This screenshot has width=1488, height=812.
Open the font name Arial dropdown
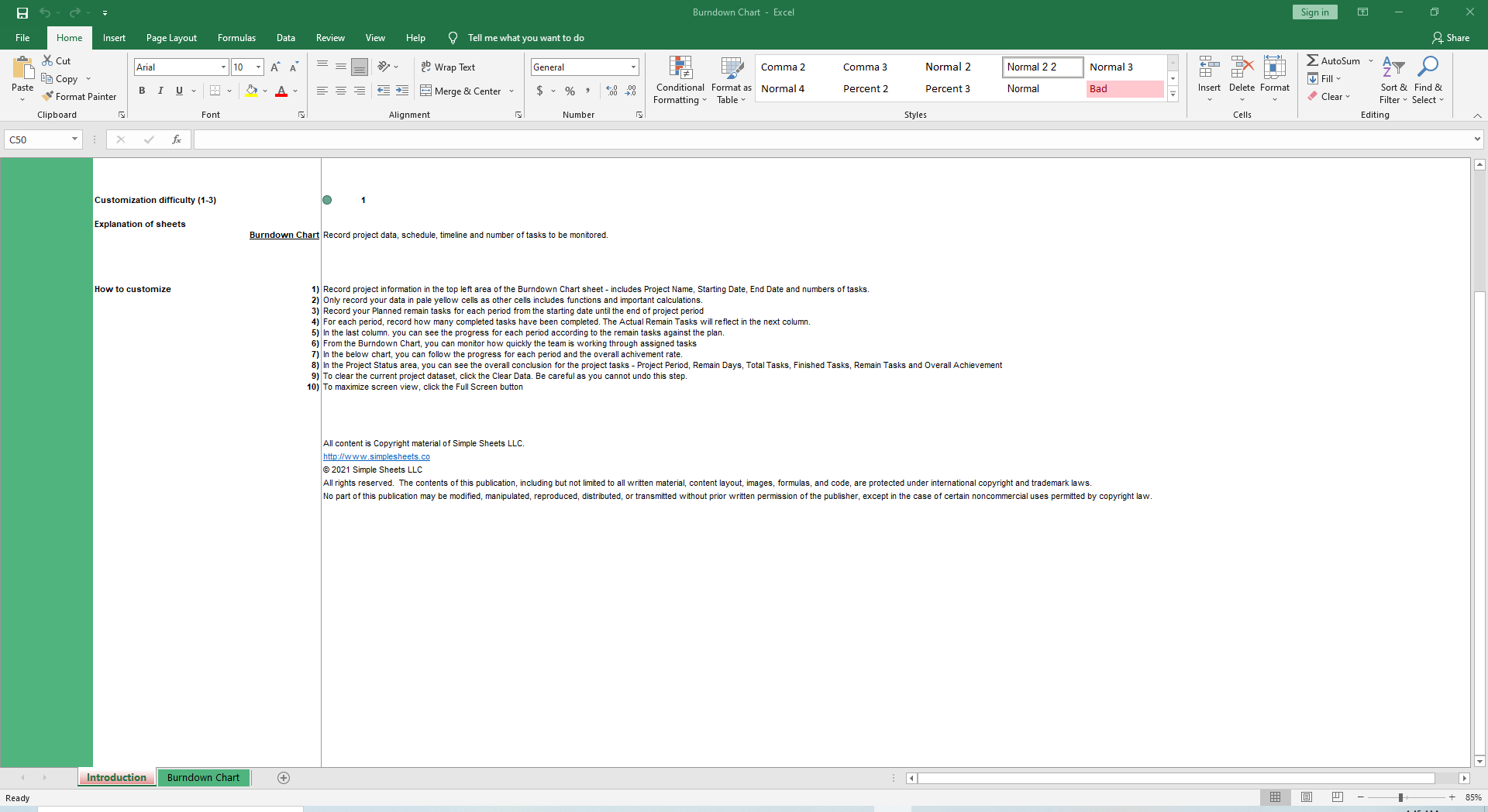tap(223, 67)
